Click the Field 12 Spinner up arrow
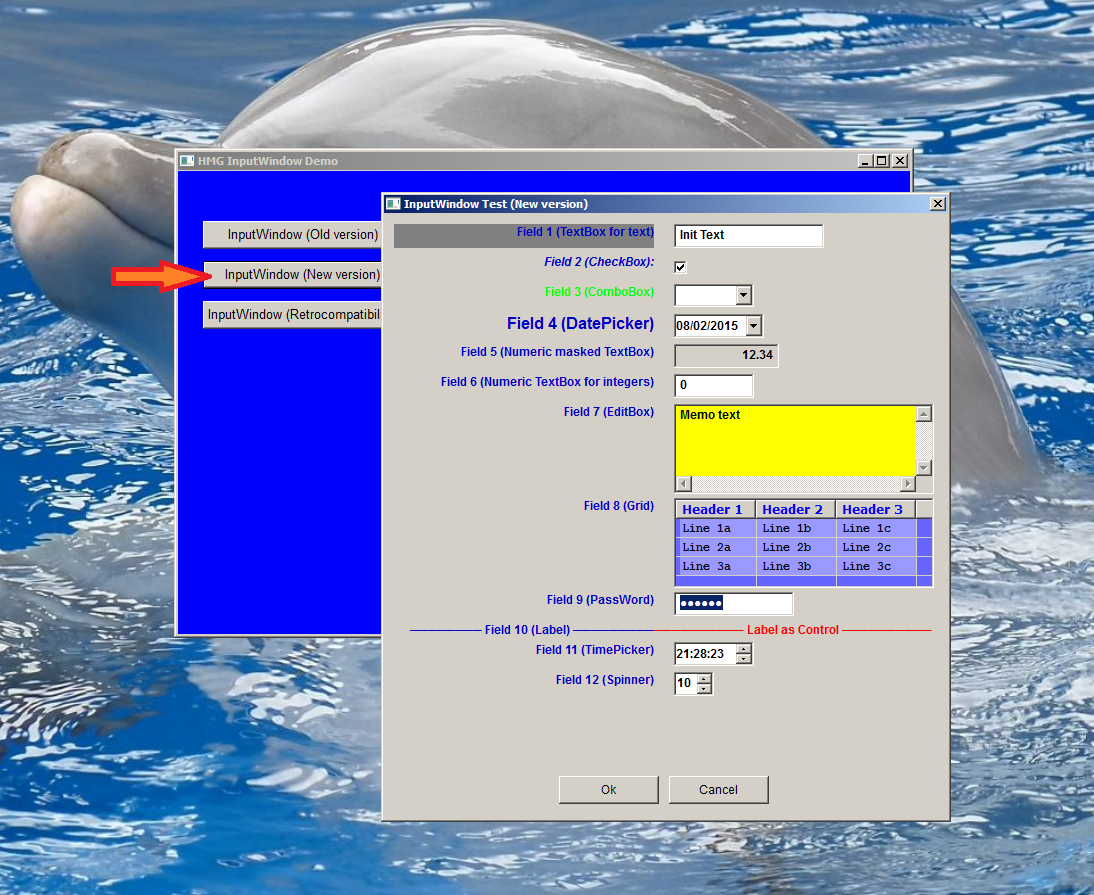The height and width of the screenshot is (895, 1094). (706, 678)
